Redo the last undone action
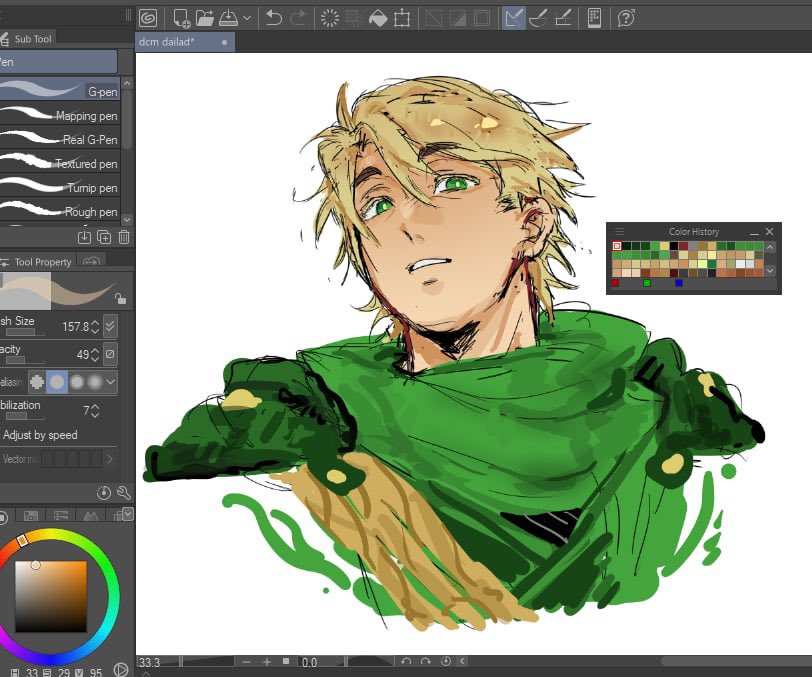 pos(298,19)
